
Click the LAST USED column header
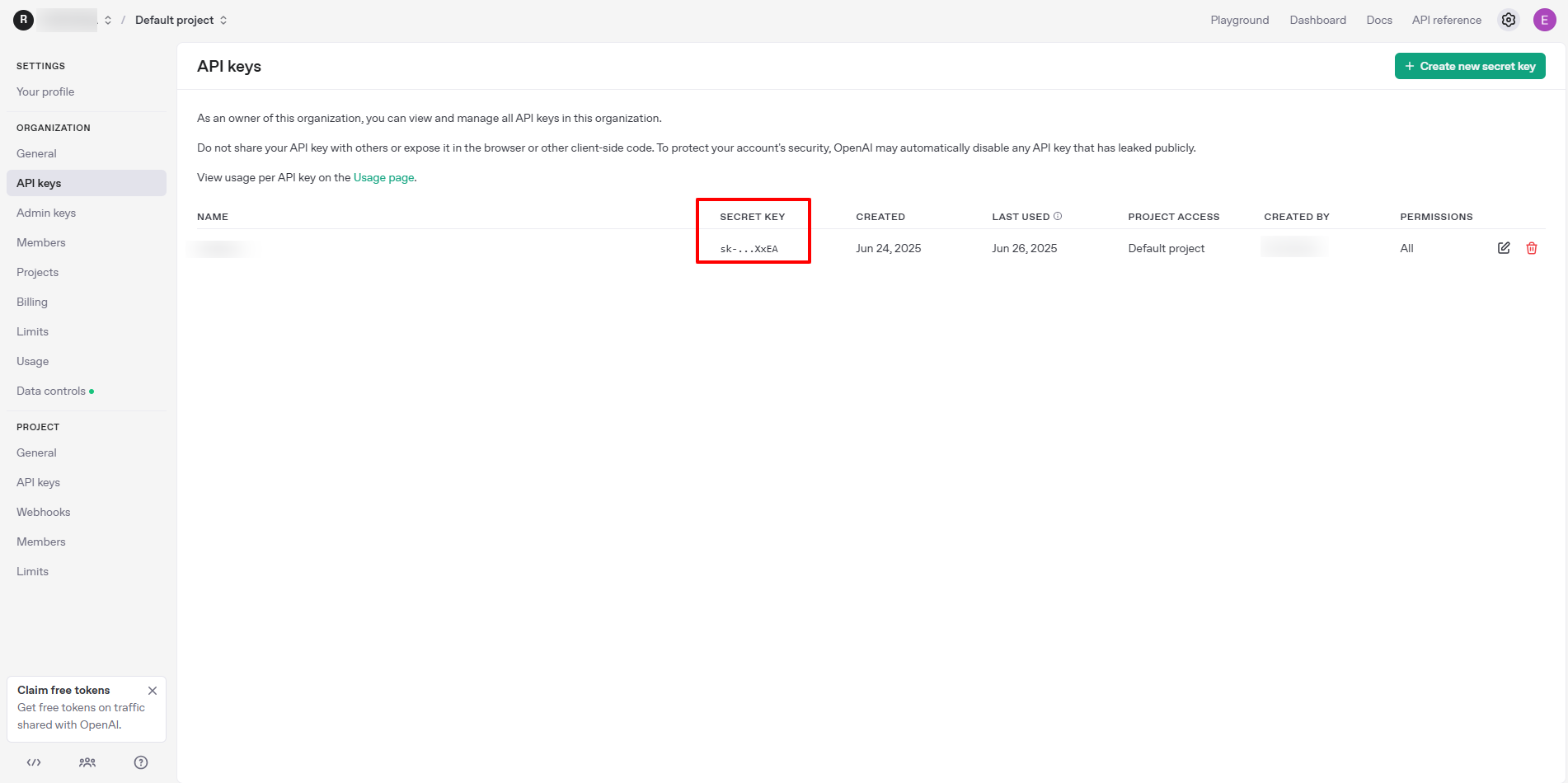click(x=1021, y=217)
